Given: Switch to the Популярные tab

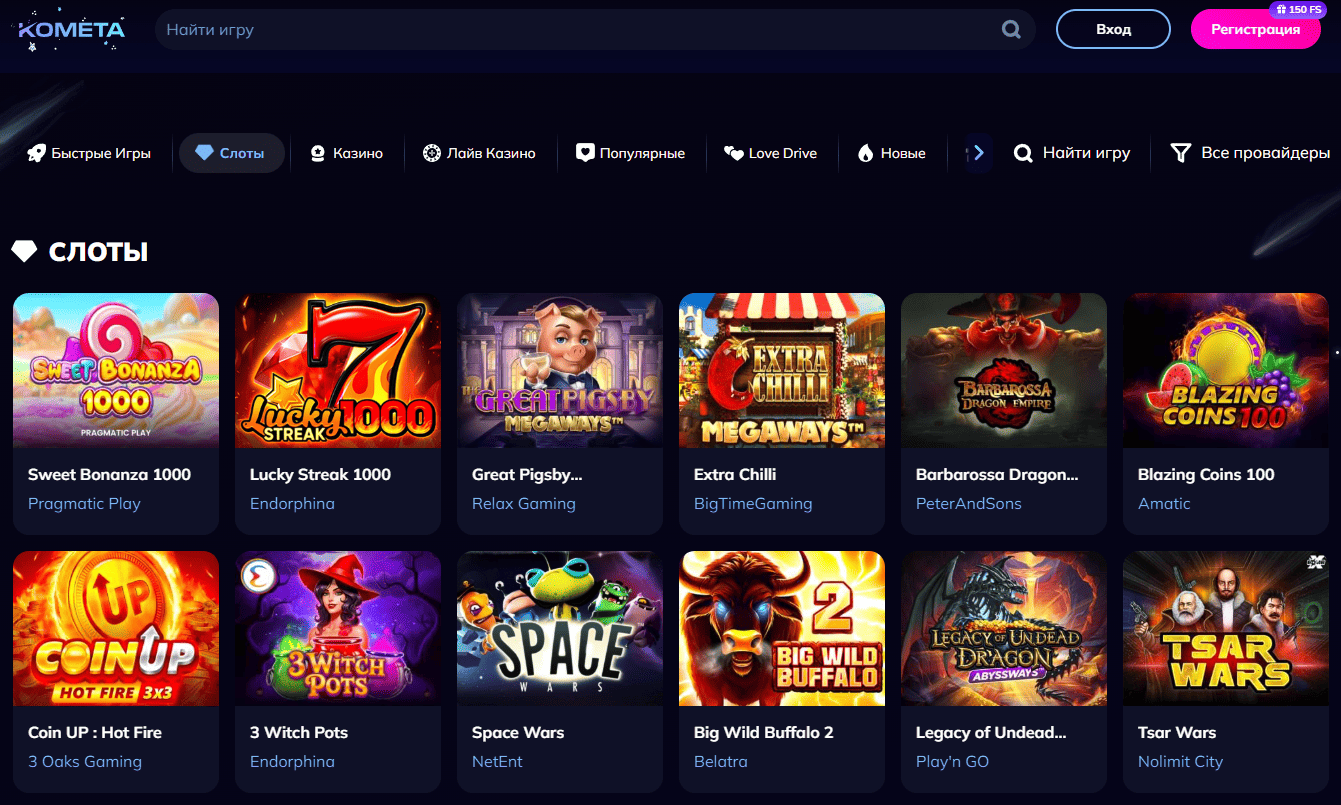Looking at the screenshot, I should tap(632, 152).
